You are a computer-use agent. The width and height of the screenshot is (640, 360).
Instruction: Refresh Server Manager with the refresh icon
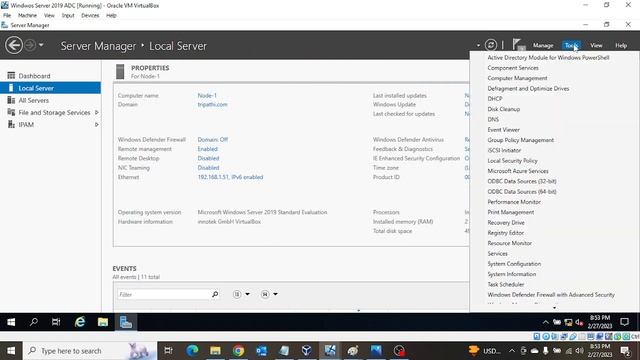click(x=491, y=45)
